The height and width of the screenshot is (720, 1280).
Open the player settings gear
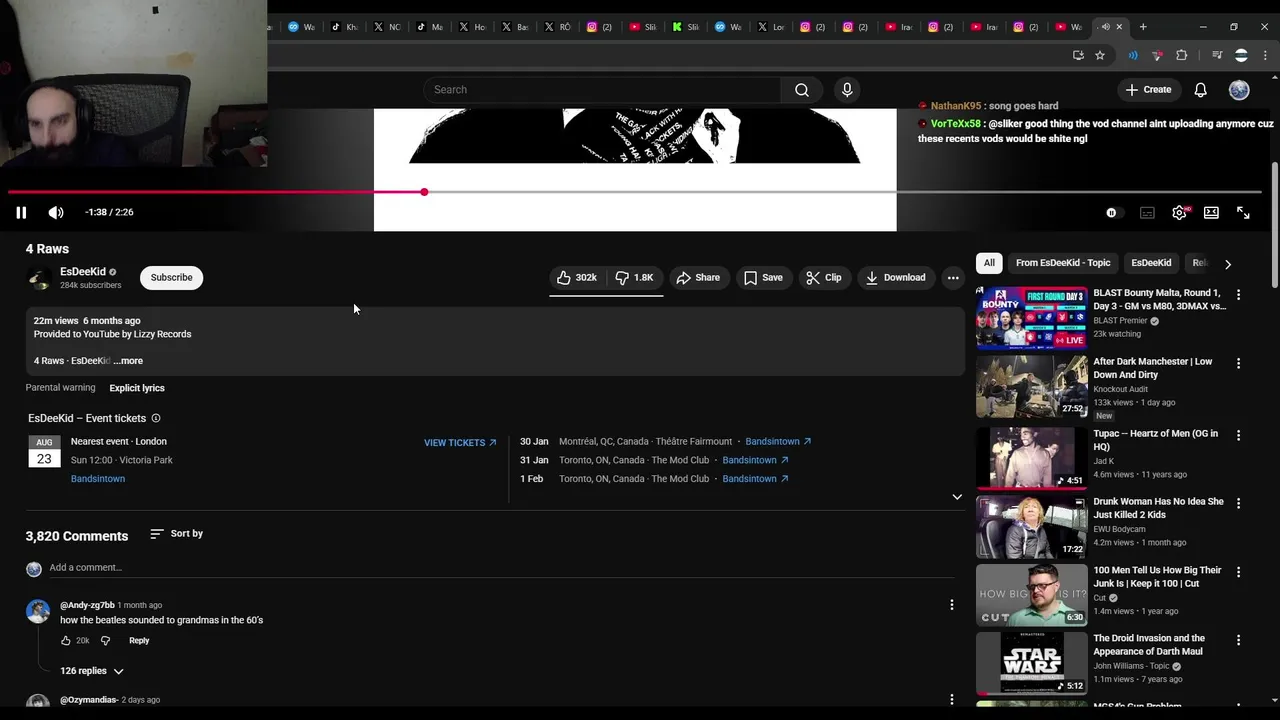coord(1180,212)
